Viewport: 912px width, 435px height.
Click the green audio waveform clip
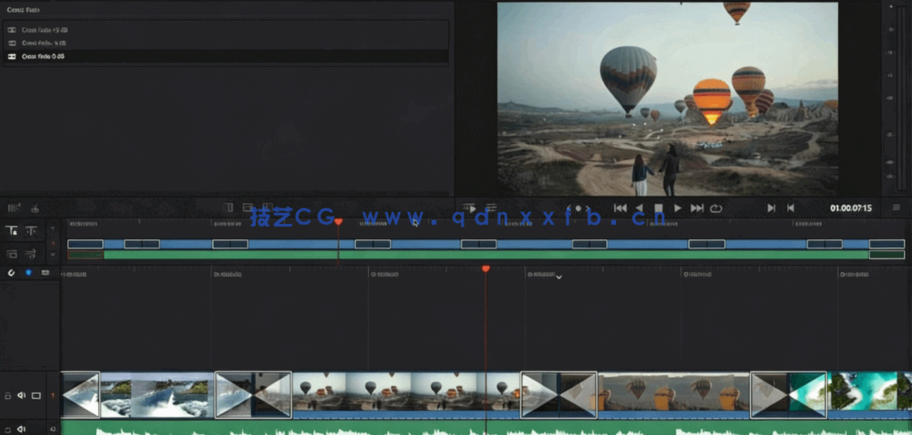coord(486,428)
